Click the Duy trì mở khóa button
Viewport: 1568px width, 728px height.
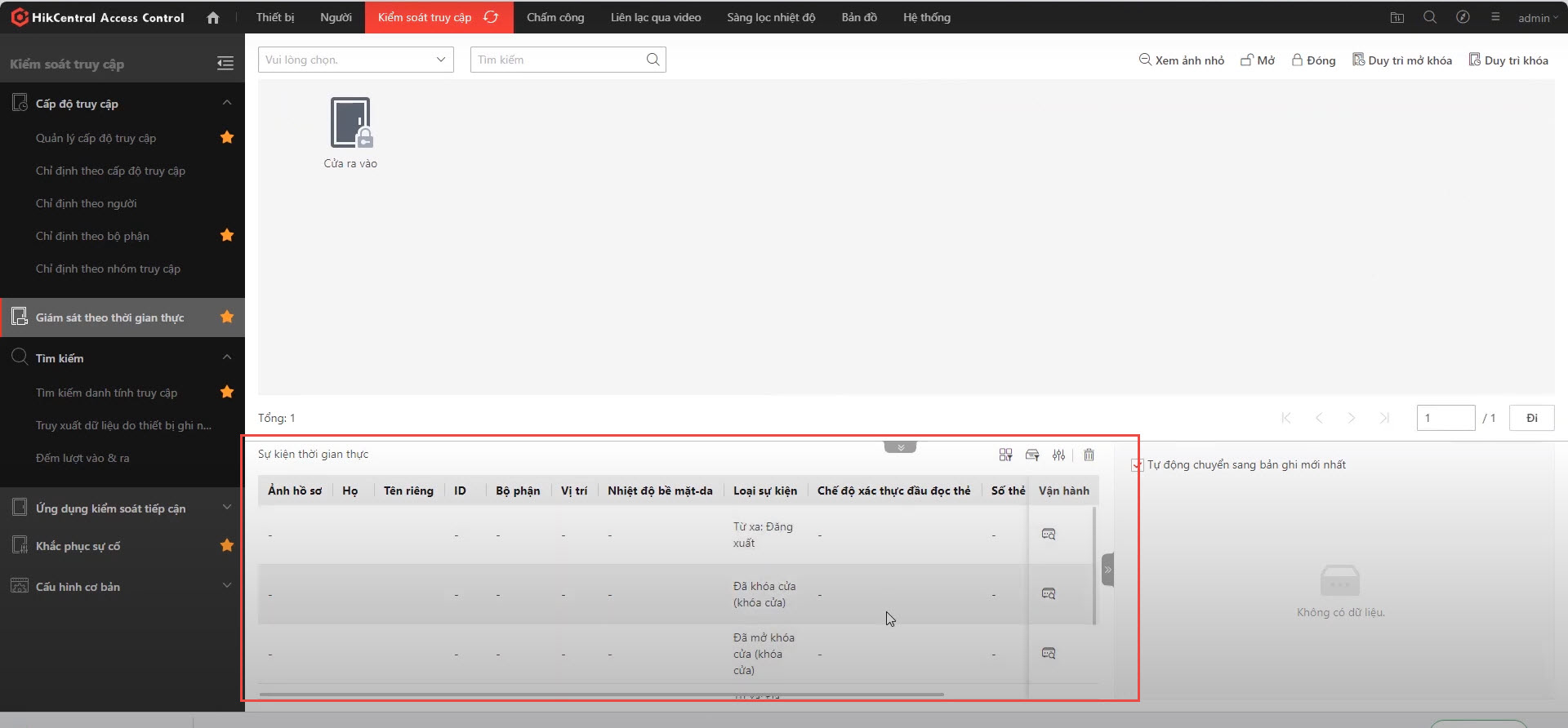pyautogui.click(x=1402, y=60)
